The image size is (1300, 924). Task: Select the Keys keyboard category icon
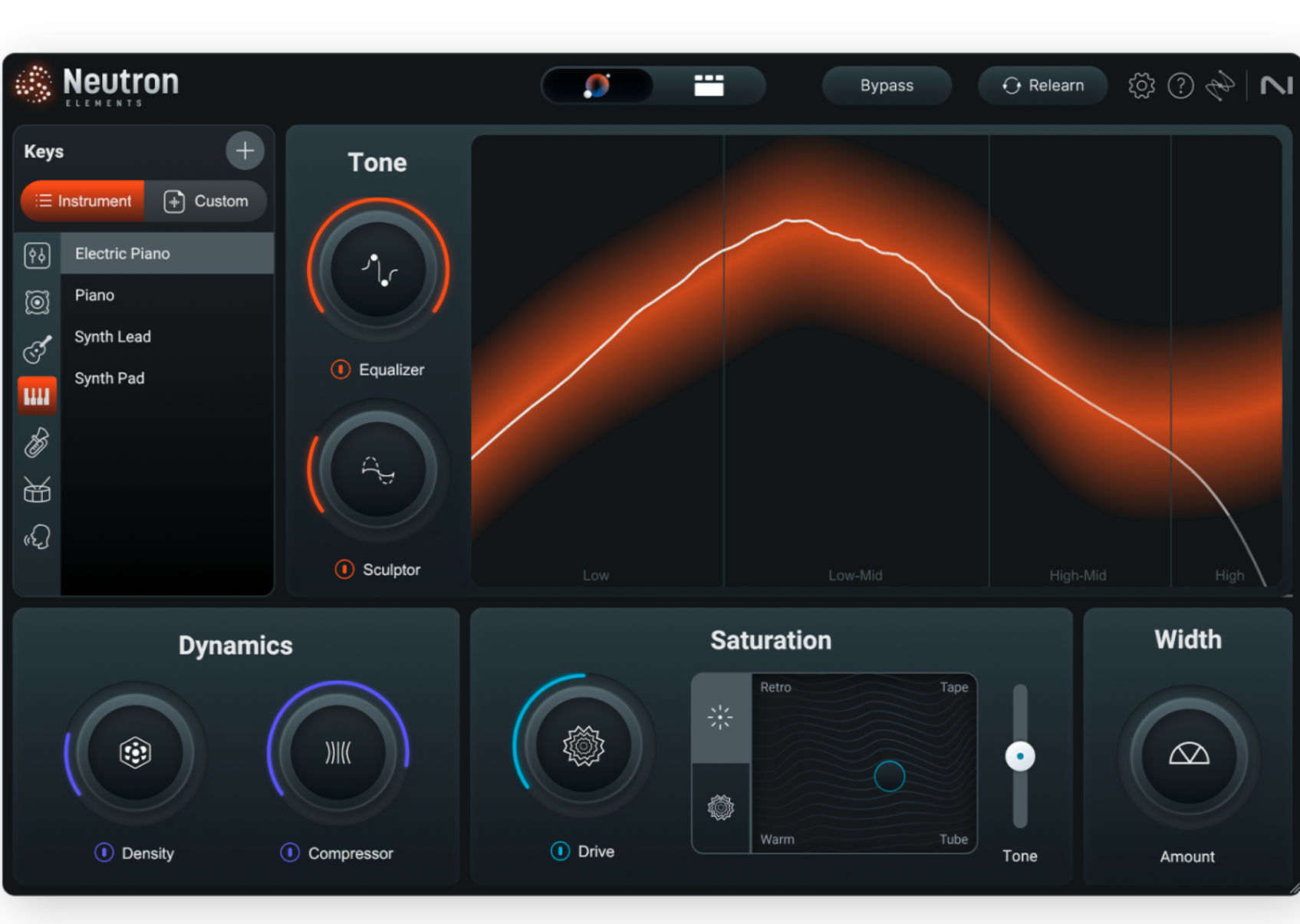(37, 396)
